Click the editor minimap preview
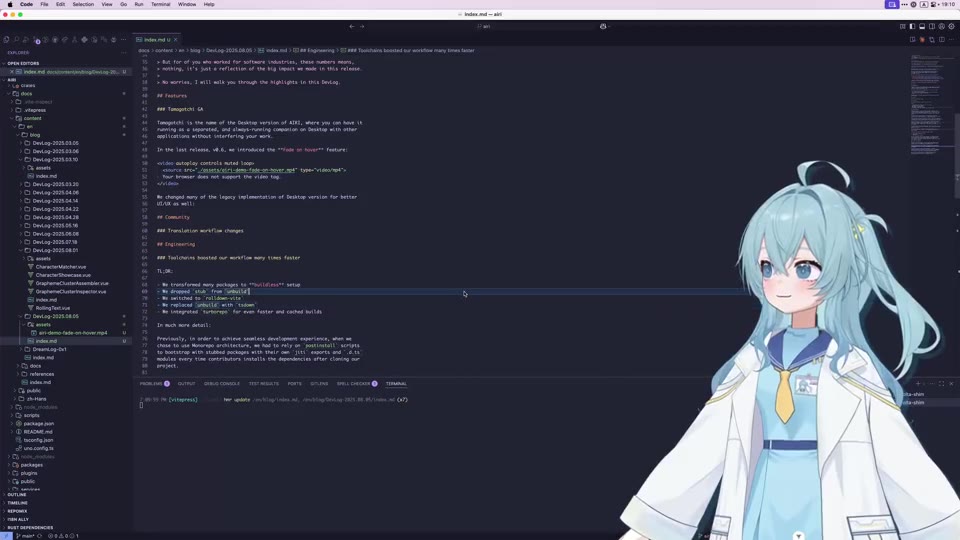 coord(930,104)
